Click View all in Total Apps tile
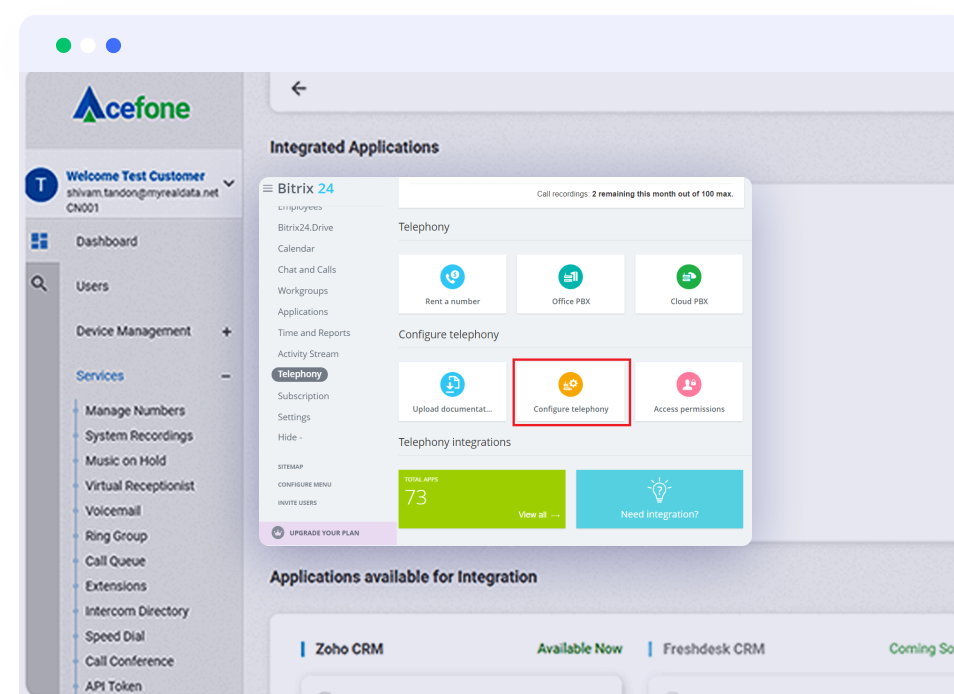This screenshot has height=694, width=954. tap(538, 515)
